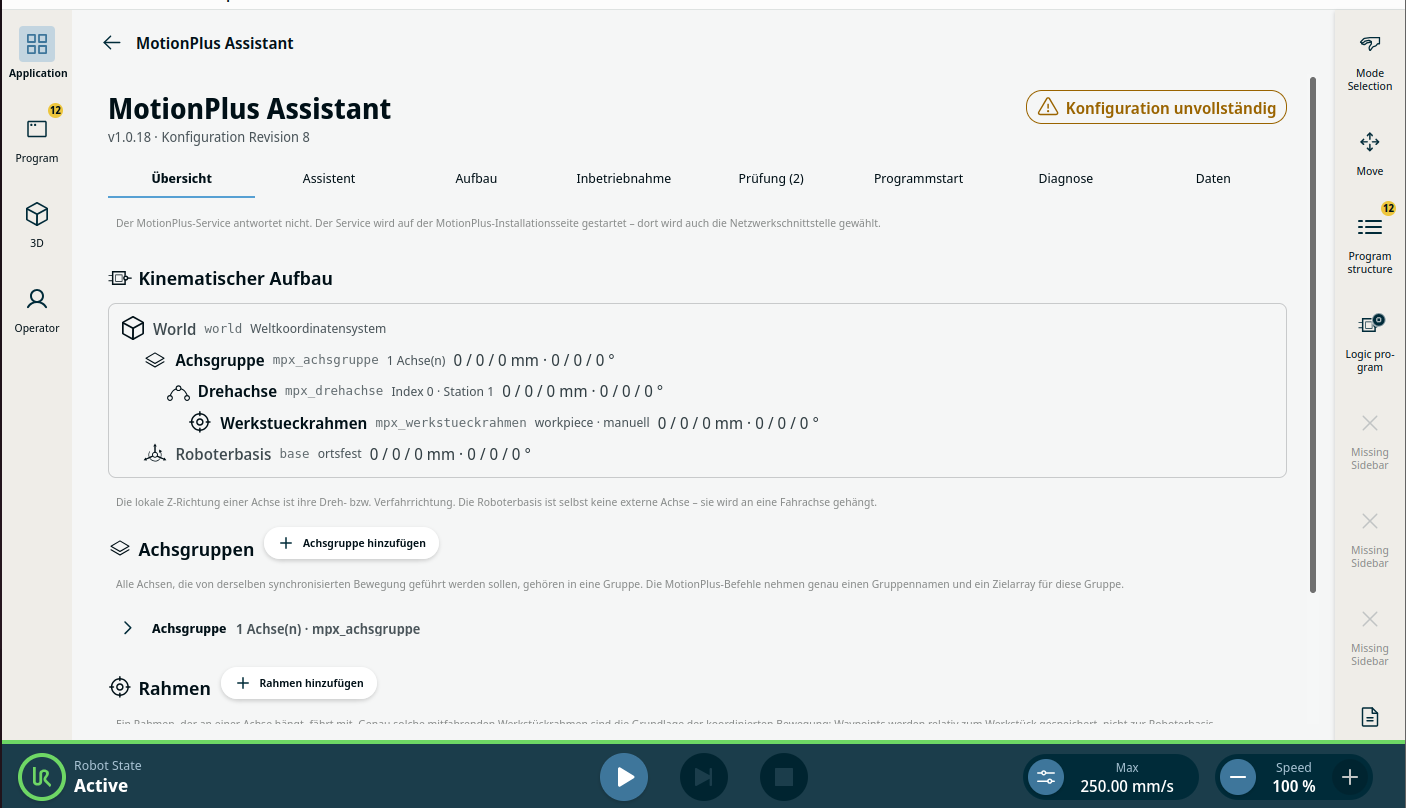Image resolution: width=1406 pixels, height=808 pixels.
Task: Click the Rahmen section target icon
Action: pyautogui.click(x=120, y=688)
